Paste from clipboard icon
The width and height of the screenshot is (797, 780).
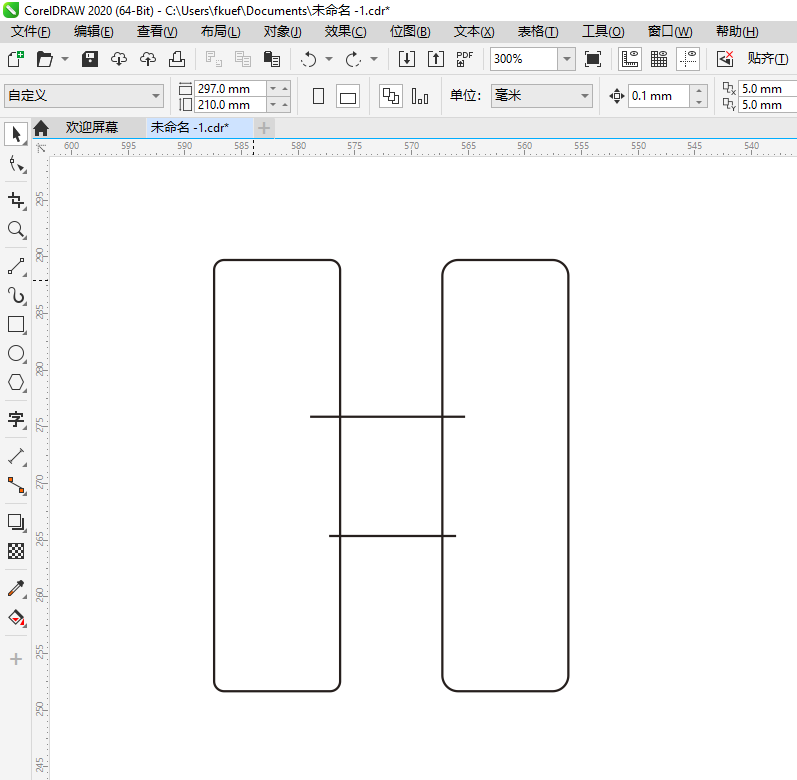[272, 59]
